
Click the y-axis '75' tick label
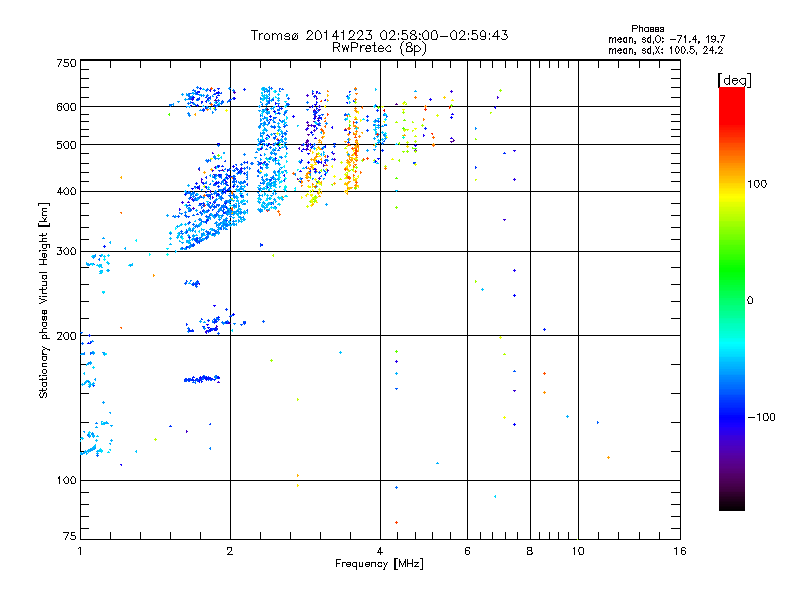70,536
